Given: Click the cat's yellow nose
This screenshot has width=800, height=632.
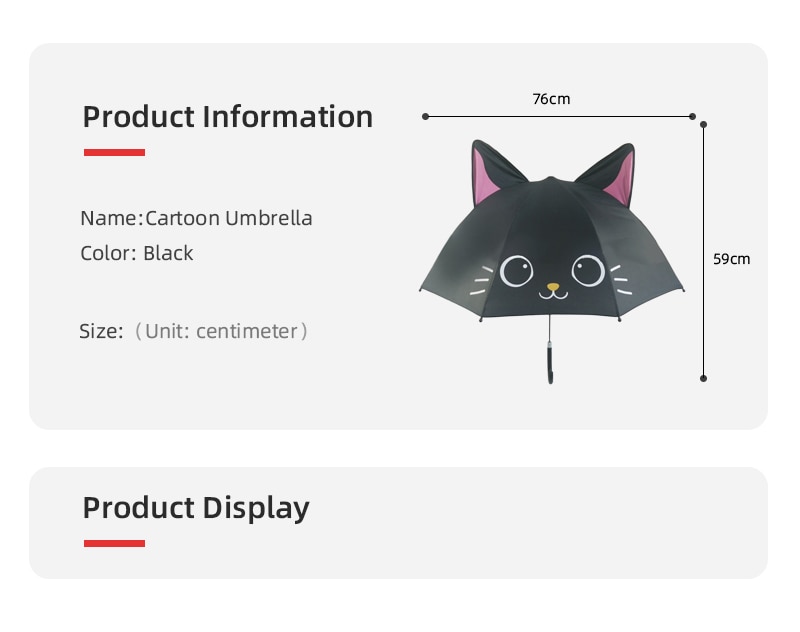Looking at the screenshot, I should coord(553,287).
